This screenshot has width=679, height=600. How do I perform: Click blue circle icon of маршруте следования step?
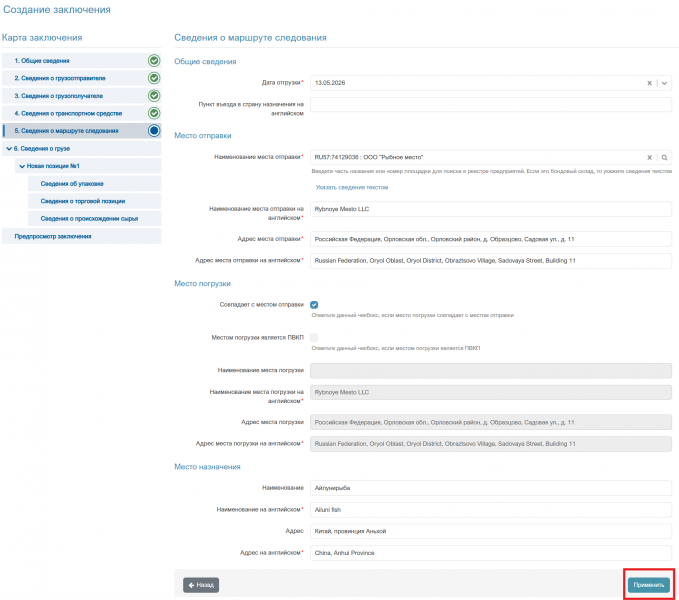tap(154, 131)
